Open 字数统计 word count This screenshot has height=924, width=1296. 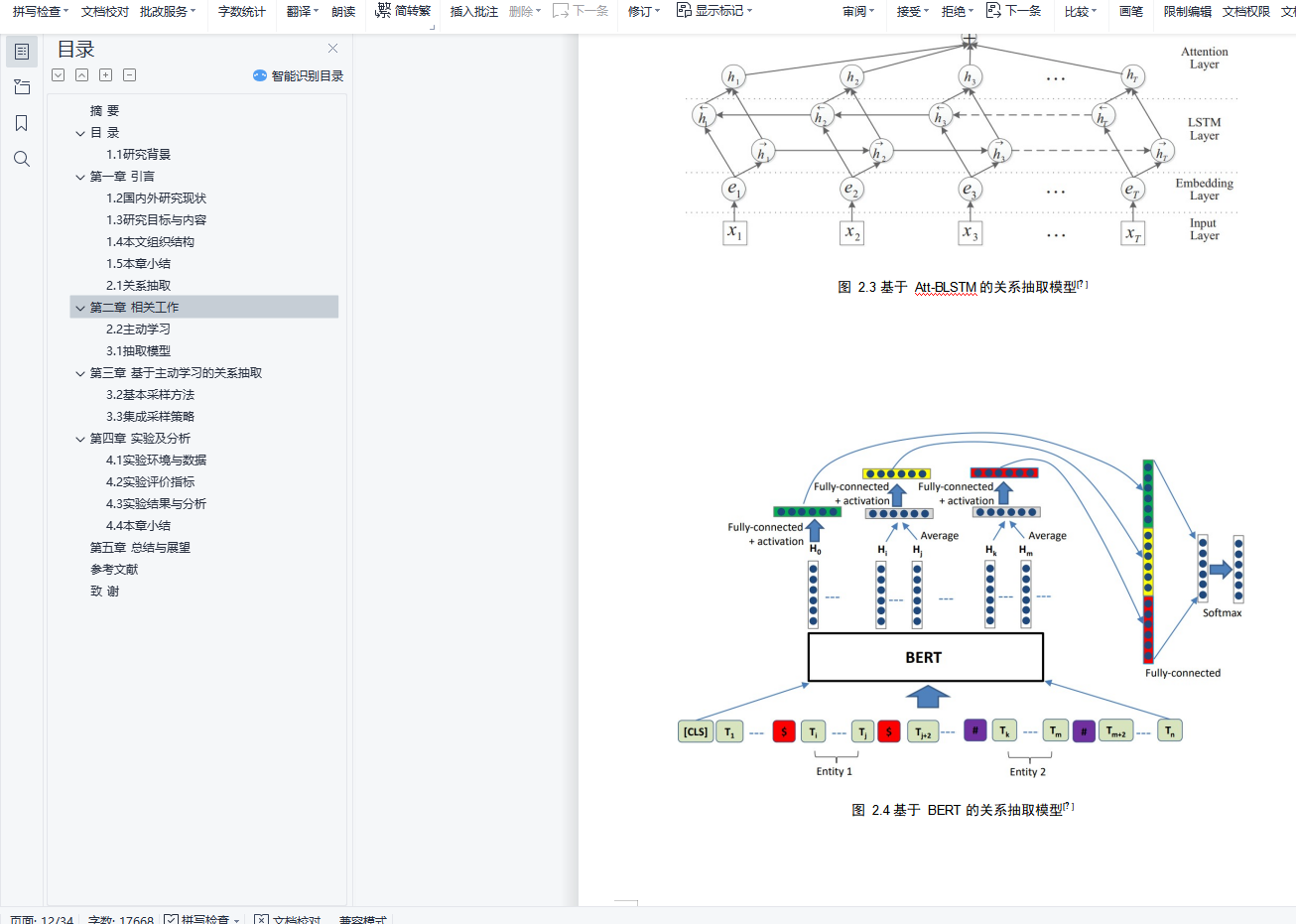pos(242,11)
